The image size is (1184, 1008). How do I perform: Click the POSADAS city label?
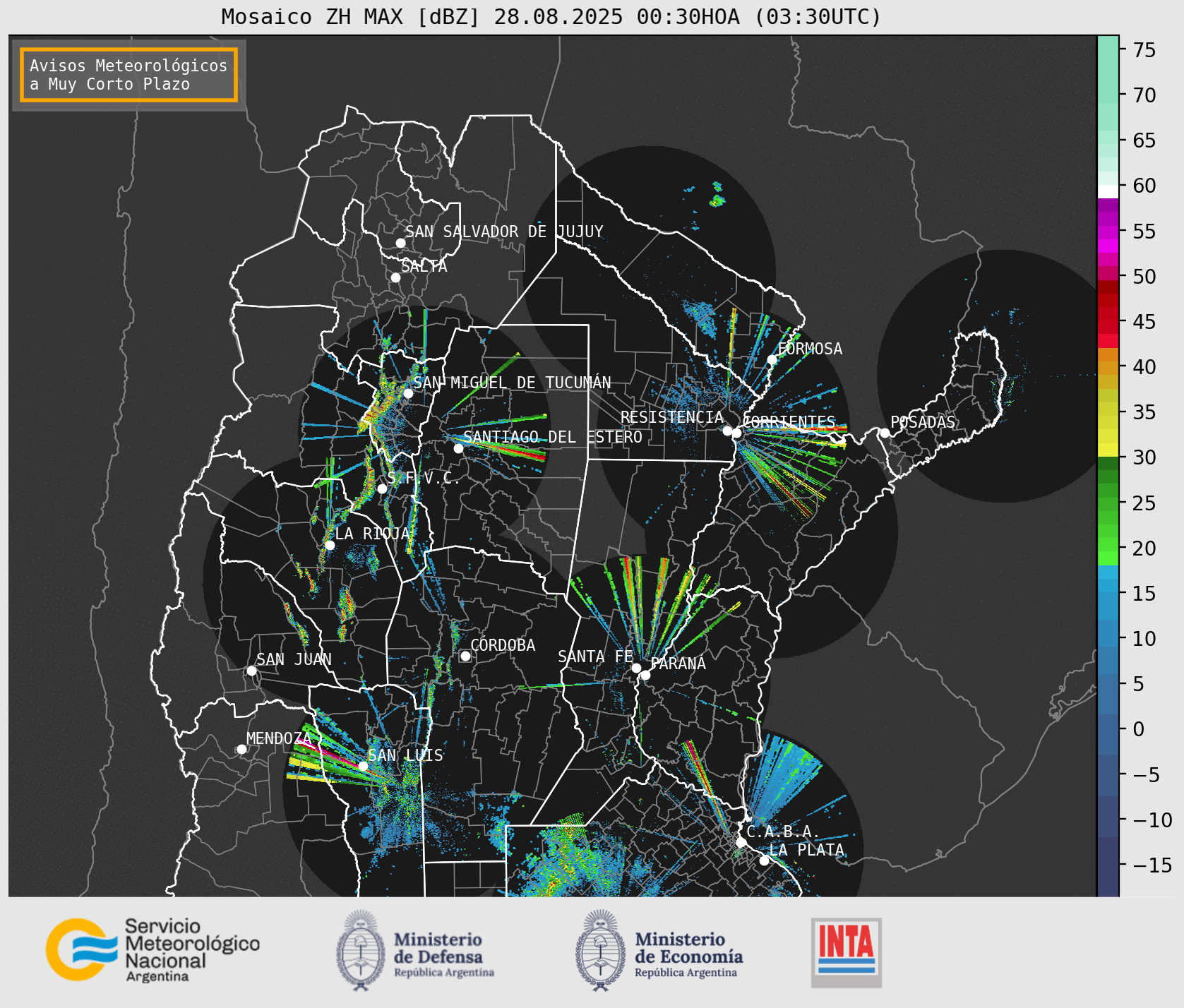click(923, 422)
